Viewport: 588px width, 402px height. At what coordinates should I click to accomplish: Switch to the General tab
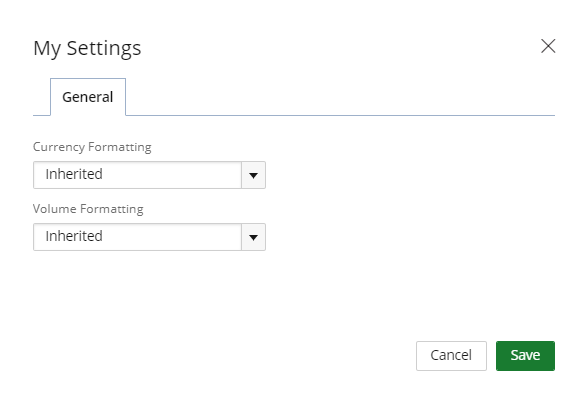88,97
